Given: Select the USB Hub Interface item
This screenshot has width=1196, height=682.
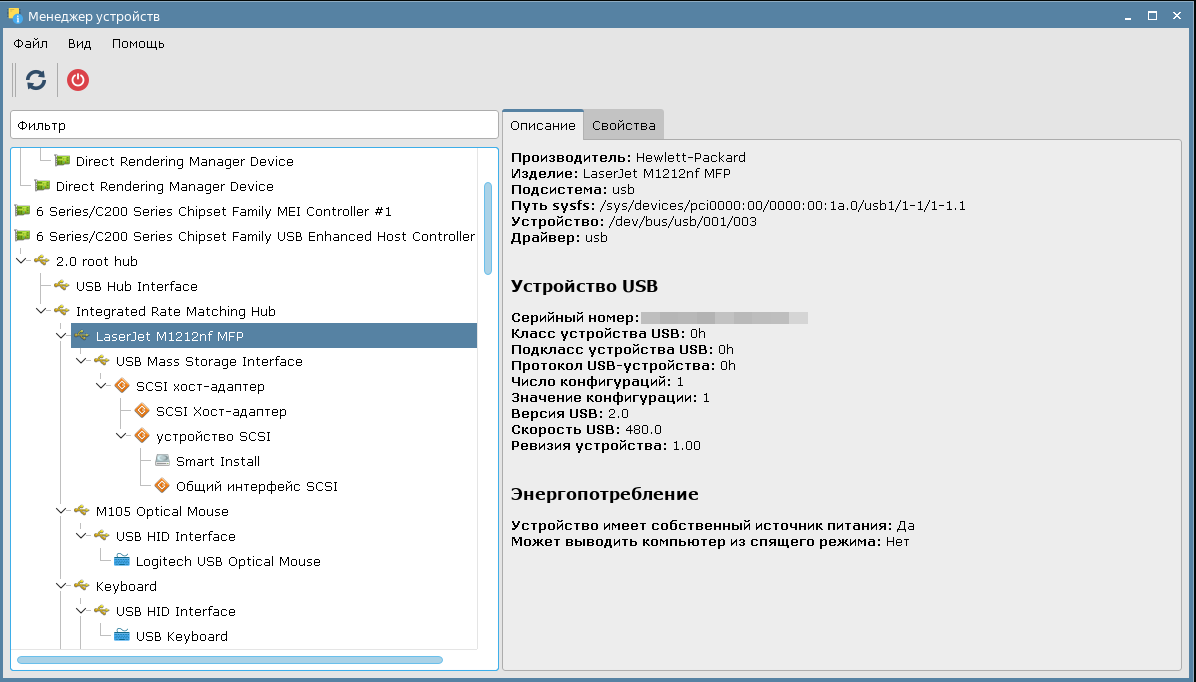Looking at the screenshot, I should click(136, 286).
